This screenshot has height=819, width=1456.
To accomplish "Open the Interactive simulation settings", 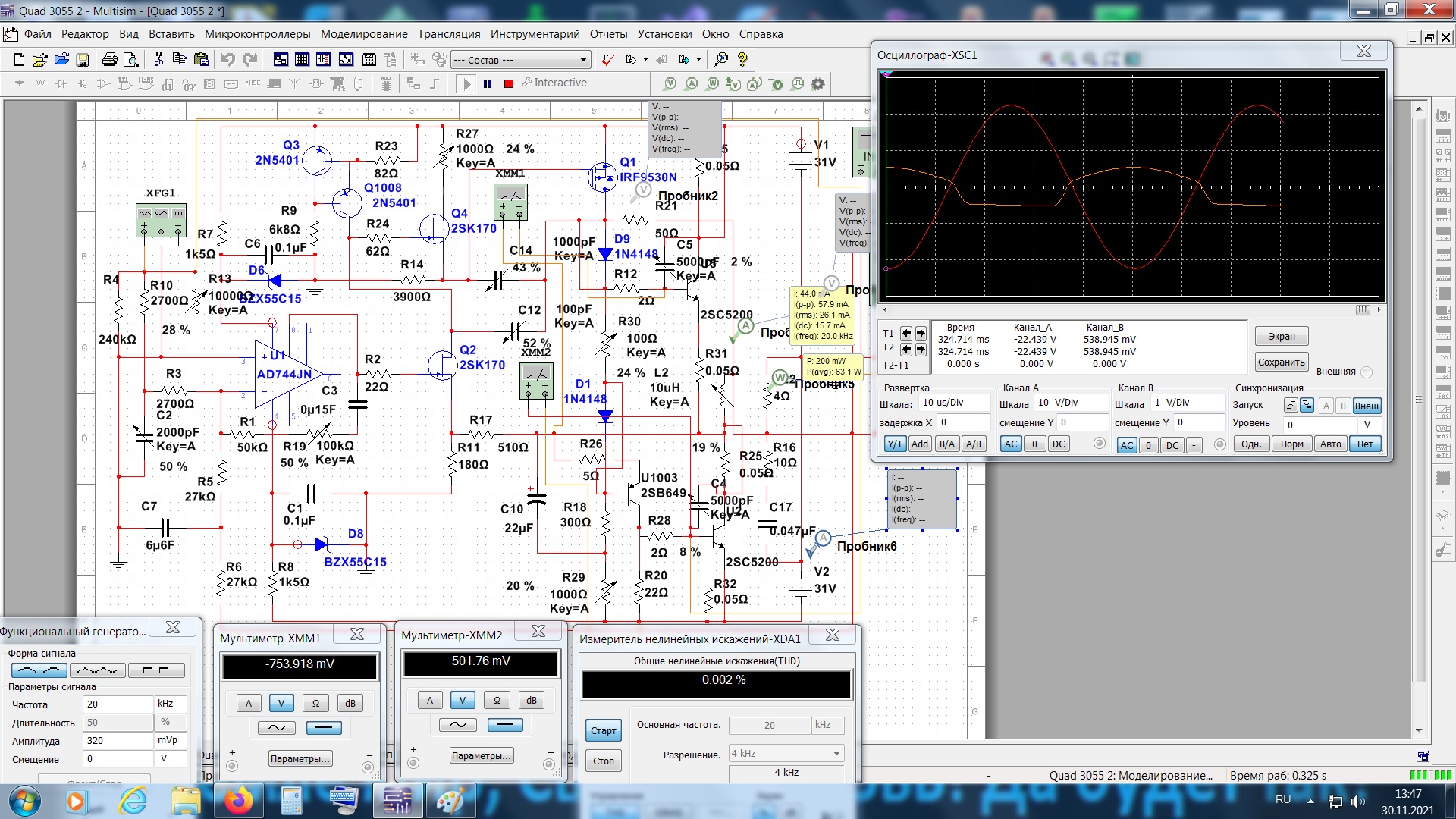I will coord(554,83).
